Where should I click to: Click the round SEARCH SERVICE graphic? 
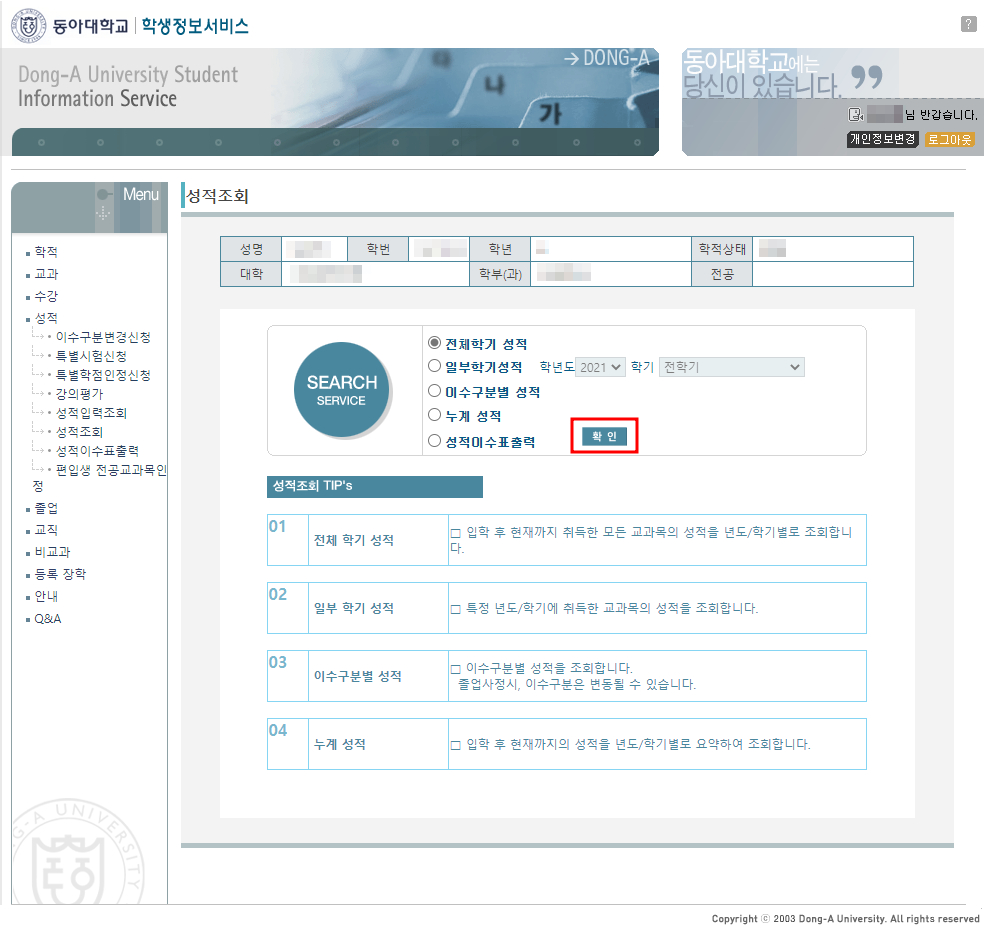click(341, 391)
